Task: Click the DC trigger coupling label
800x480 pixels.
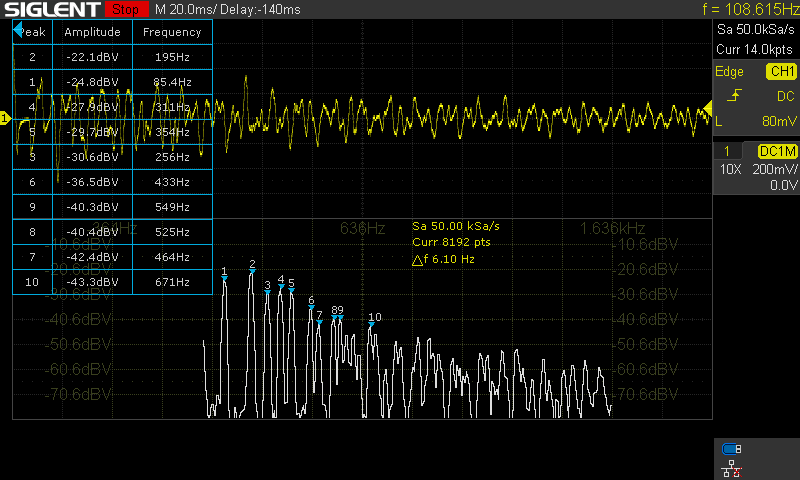Action: [786, 96]
